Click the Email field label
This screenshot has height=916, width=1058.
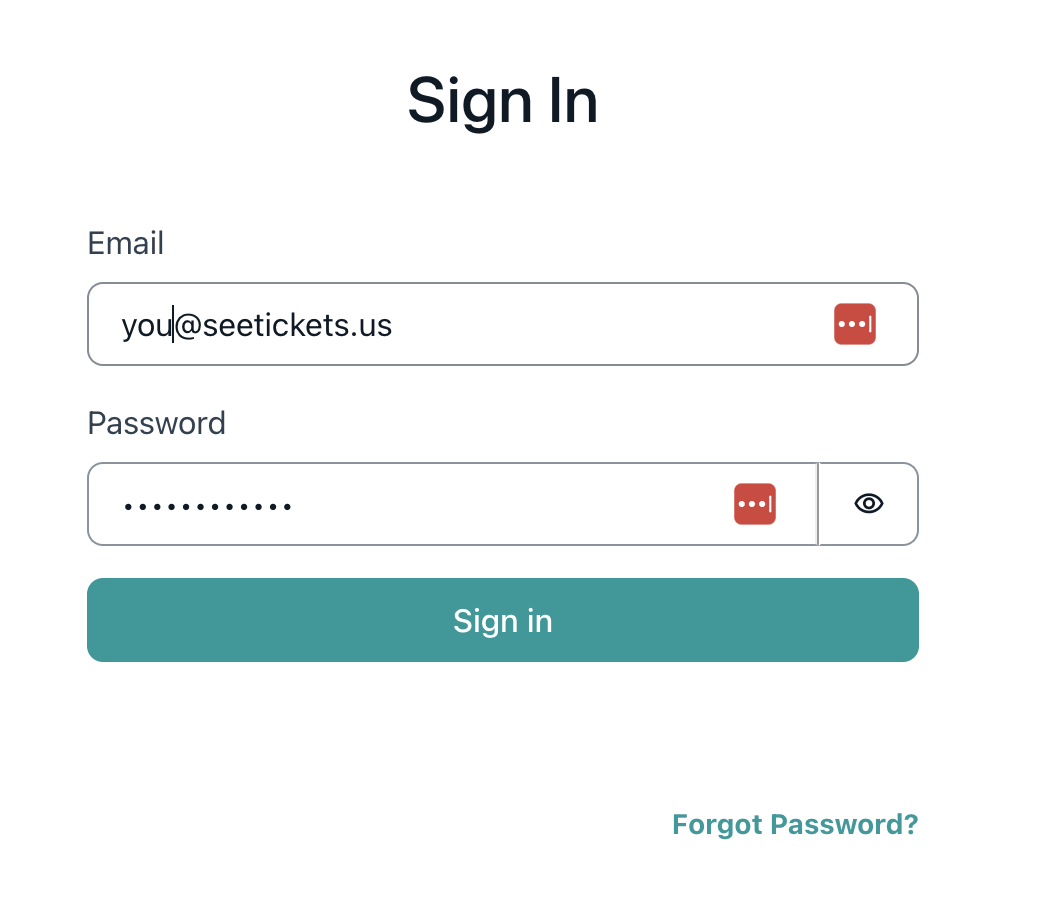[126, 243]
